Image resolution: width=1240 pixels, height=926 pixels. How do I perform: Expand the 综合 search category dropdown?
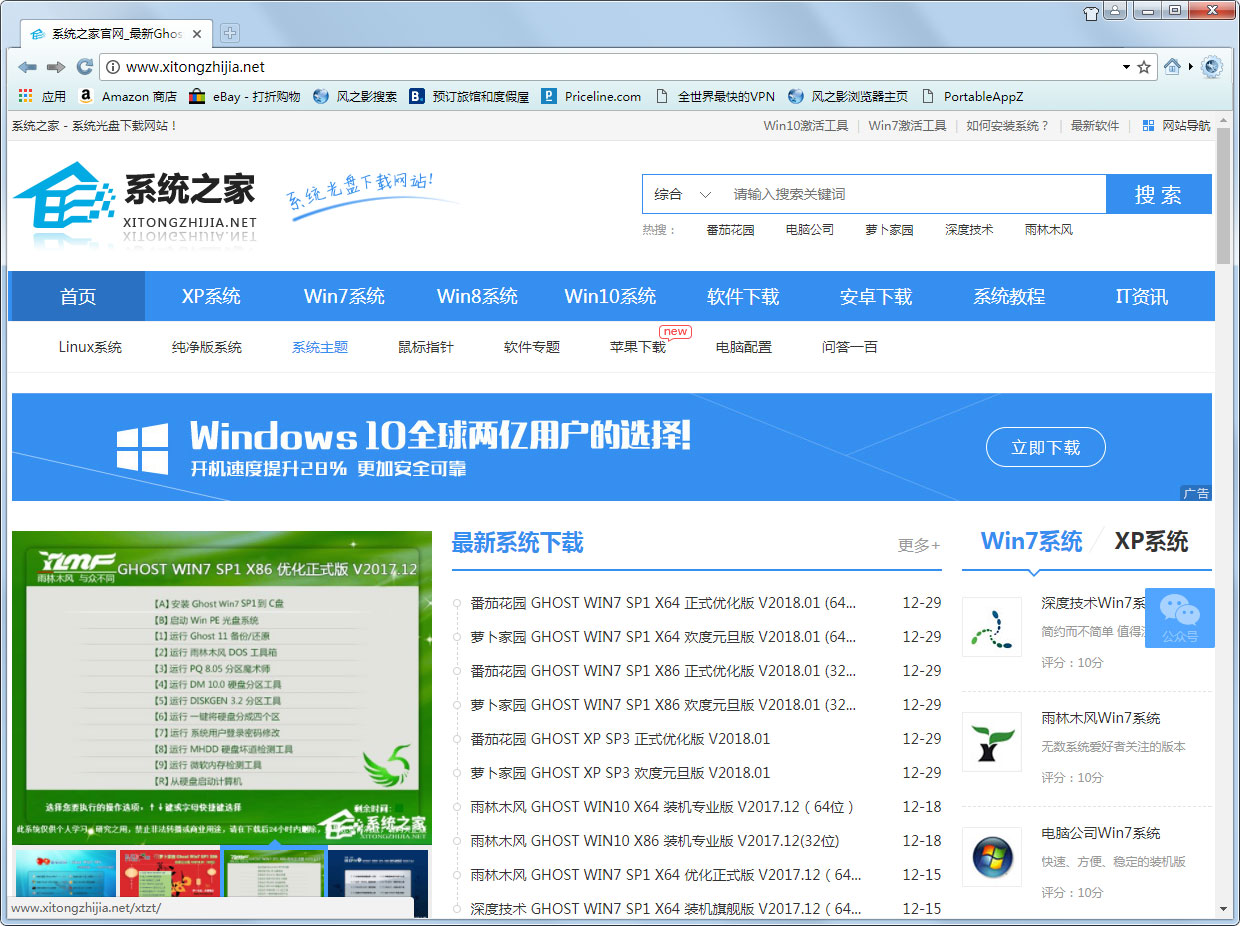coord(683,194)
